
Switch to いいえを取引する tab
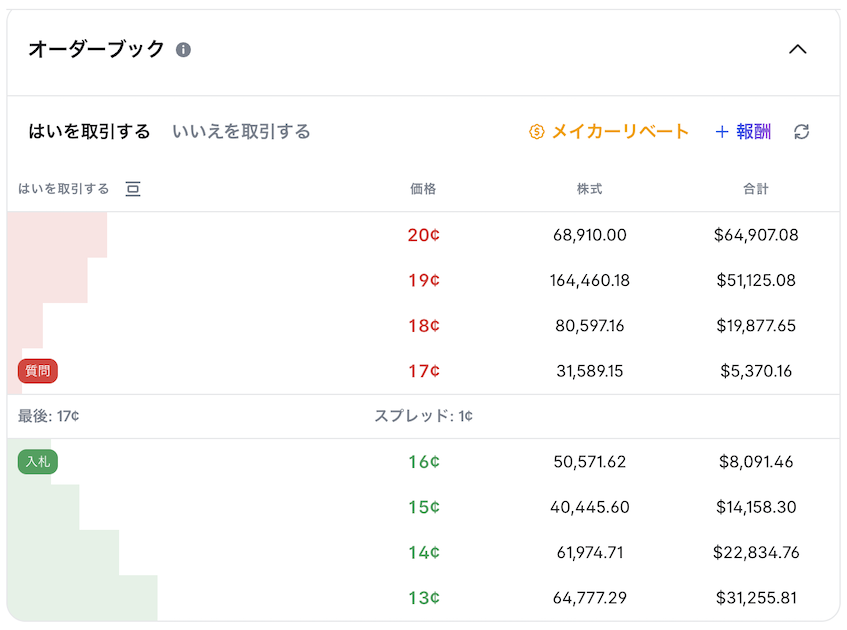[241, 131]
